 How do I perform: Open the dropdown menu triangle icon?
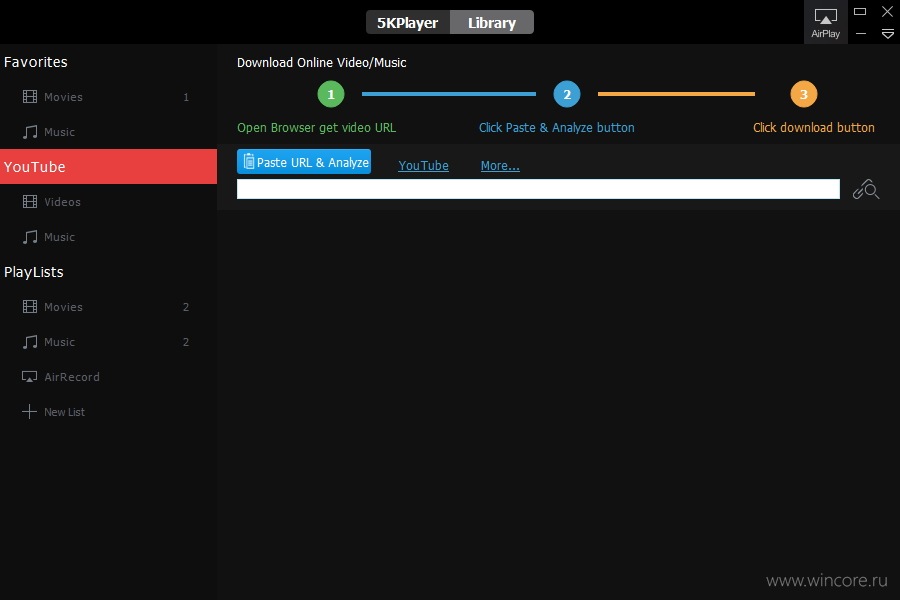(887, 34)
